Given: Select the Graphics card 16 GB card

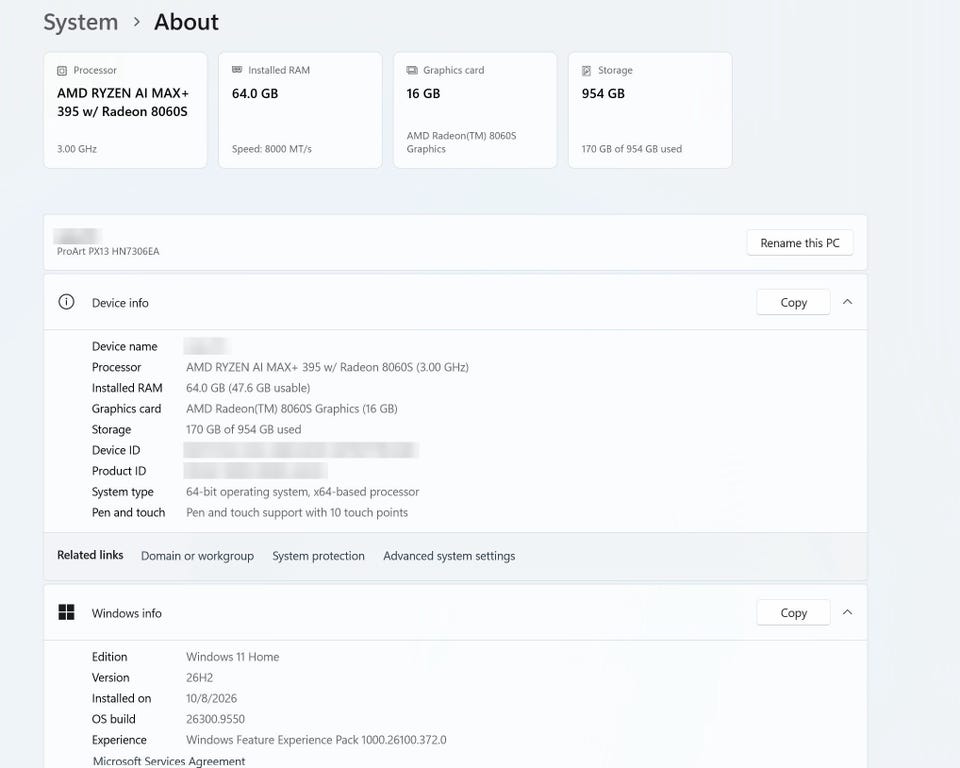Looking at the screenshot, I should 475,110.
